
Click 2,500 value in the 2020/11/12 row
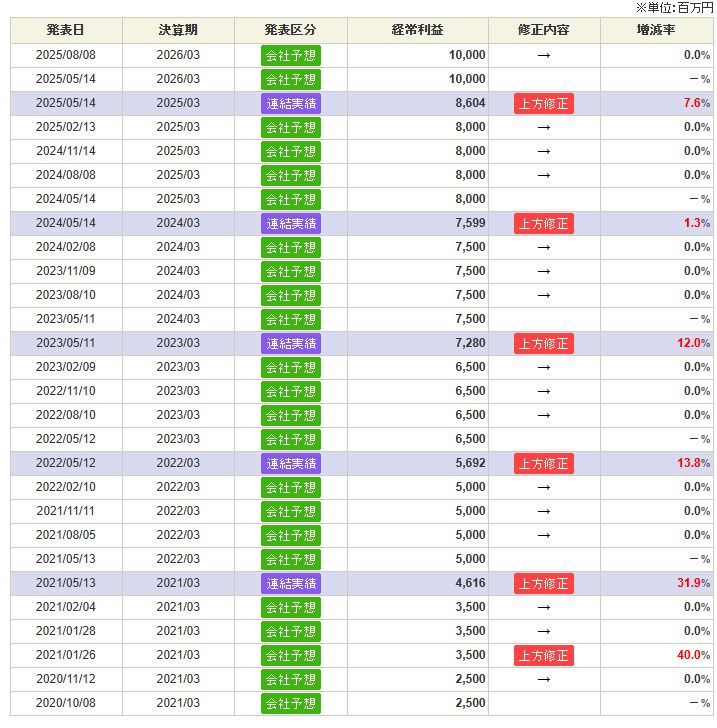(470, 679)
